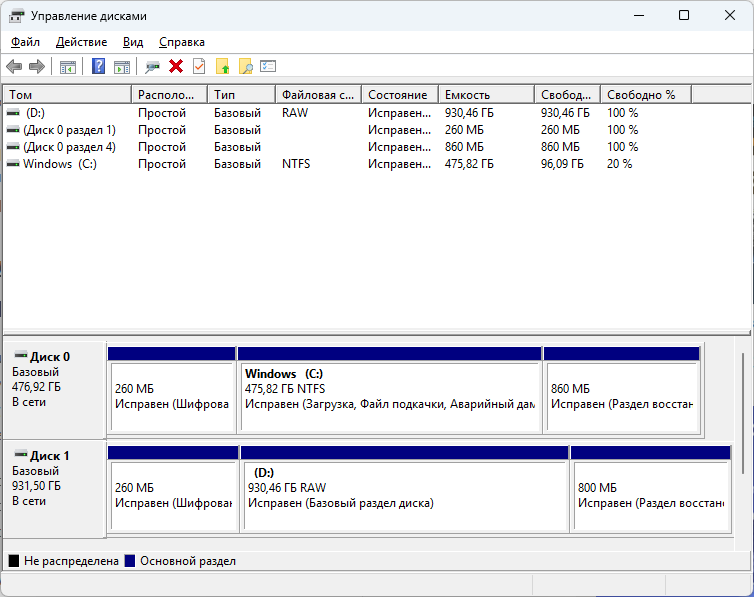This screenshot has width=754, height=597.
Task: Open the view settings checklist icon
Action: pos(268,66)
